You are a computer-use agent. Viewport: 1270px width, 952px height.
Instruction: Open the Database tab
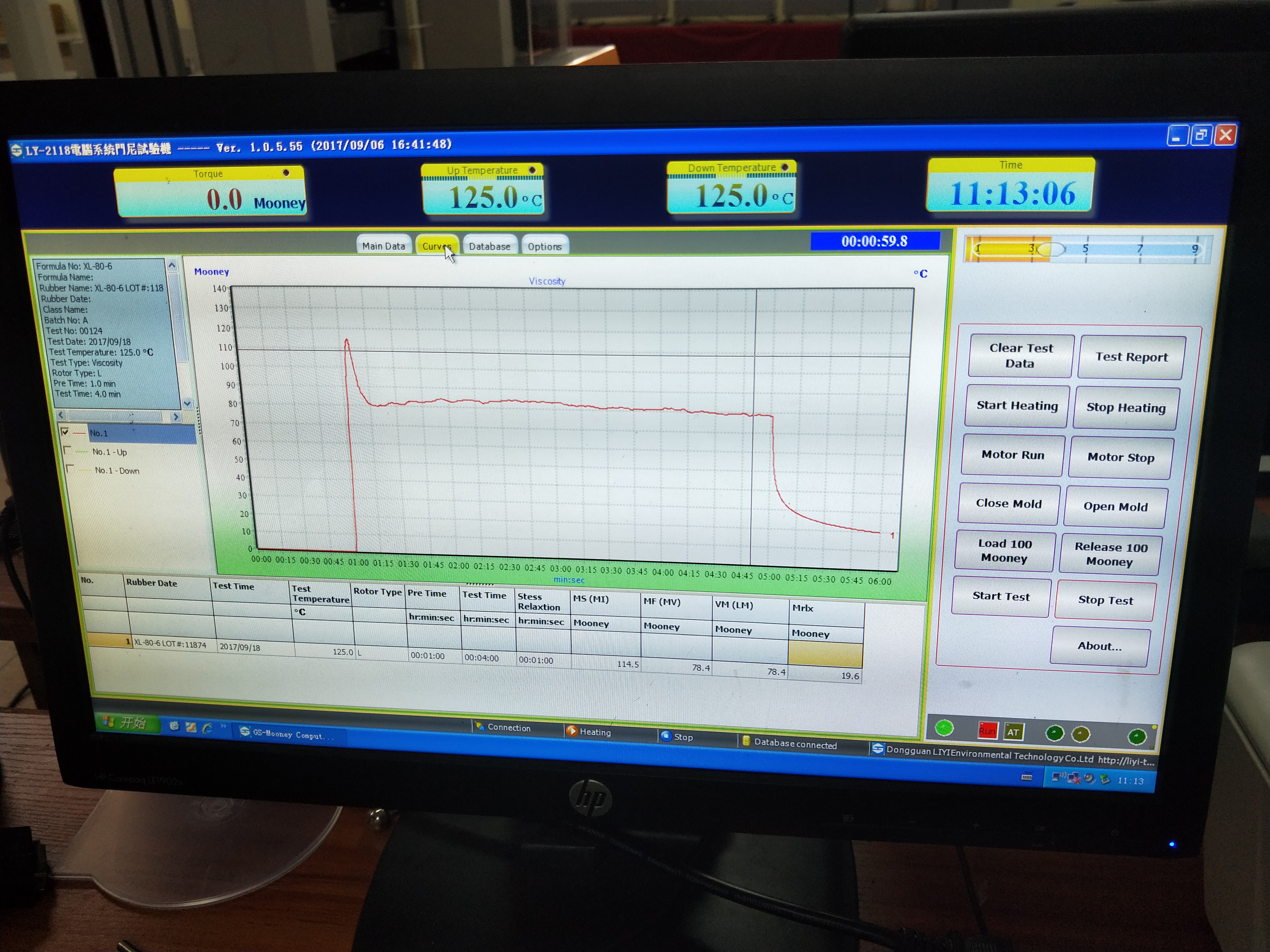click(x=489, y=246)
